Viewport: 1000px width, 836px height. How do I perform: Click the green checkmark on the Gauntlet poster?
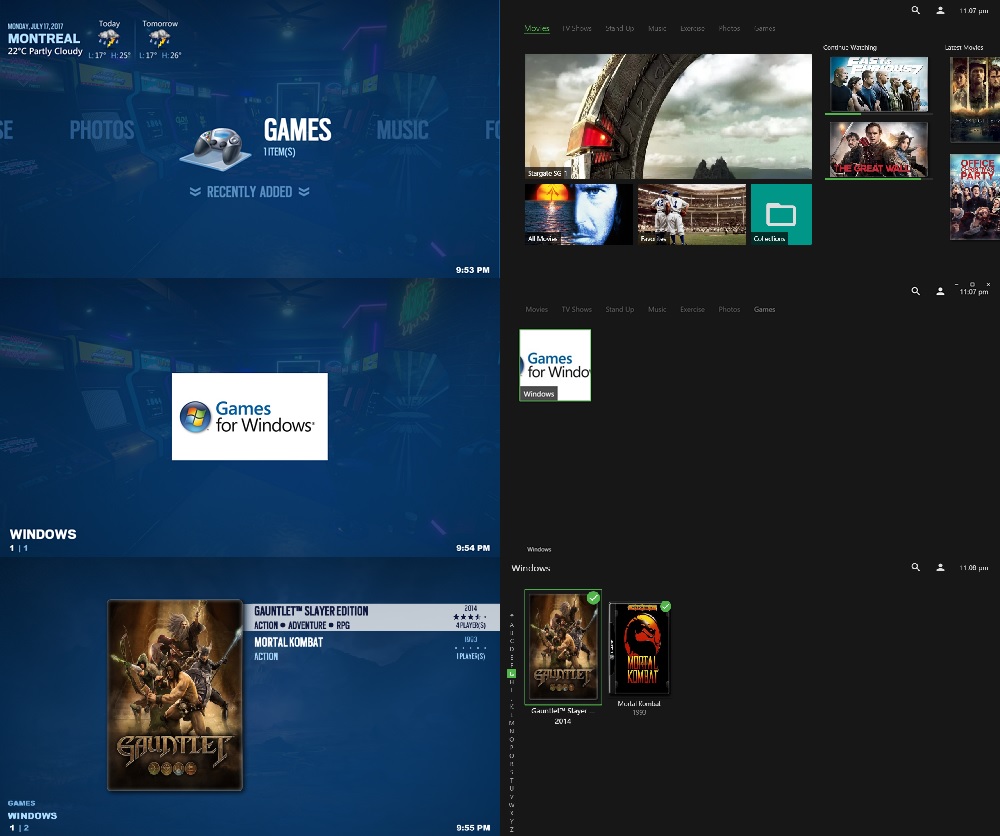(x=593, y=598)
